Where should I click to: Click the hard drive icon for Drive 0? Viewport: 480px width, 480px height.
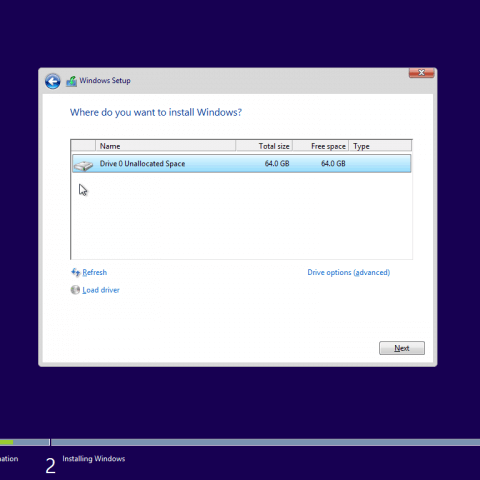pyautogui.click(x=84, y=165)
